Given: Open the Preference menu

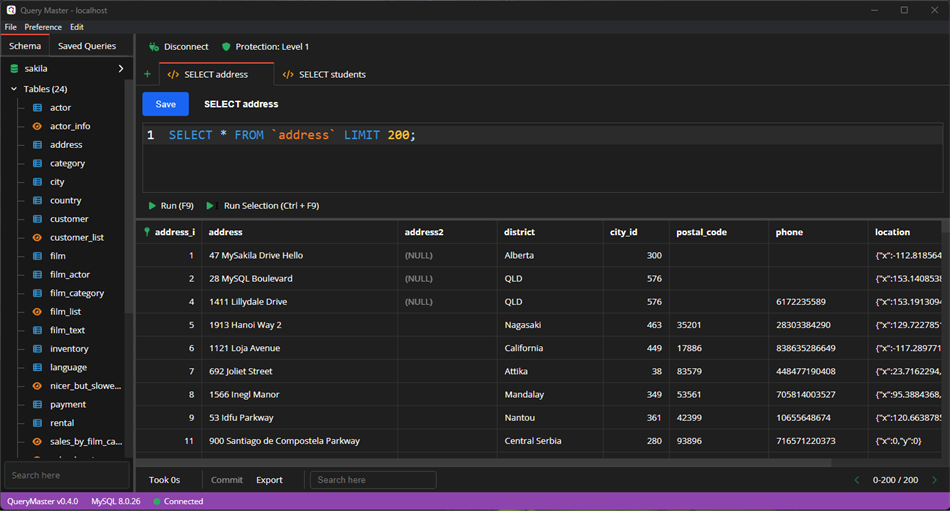Looking at the screenshot, I should point(43,27).
